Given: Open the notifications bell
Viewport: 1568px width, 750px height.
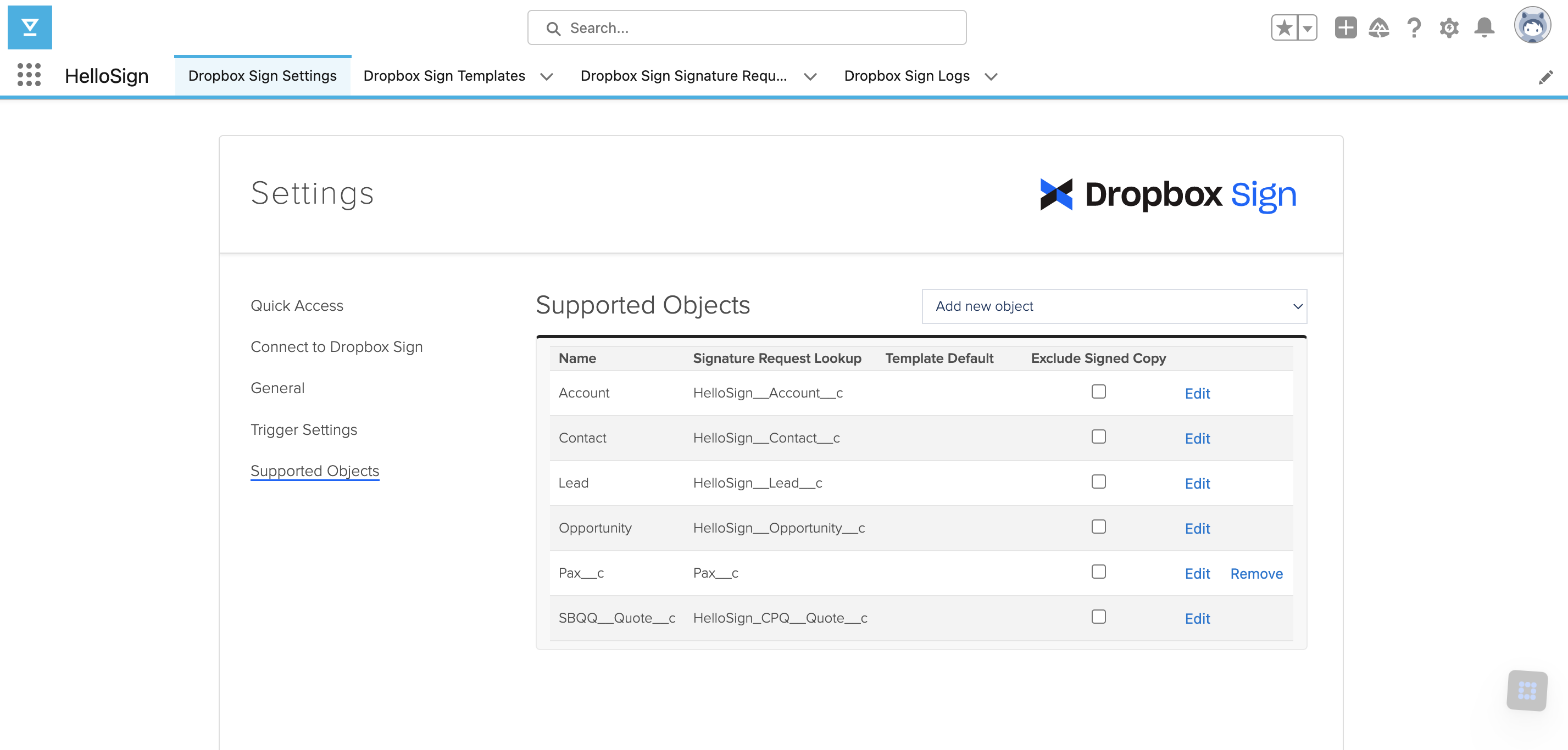Looking at the screenshot, I should [x=1484, y=28].
